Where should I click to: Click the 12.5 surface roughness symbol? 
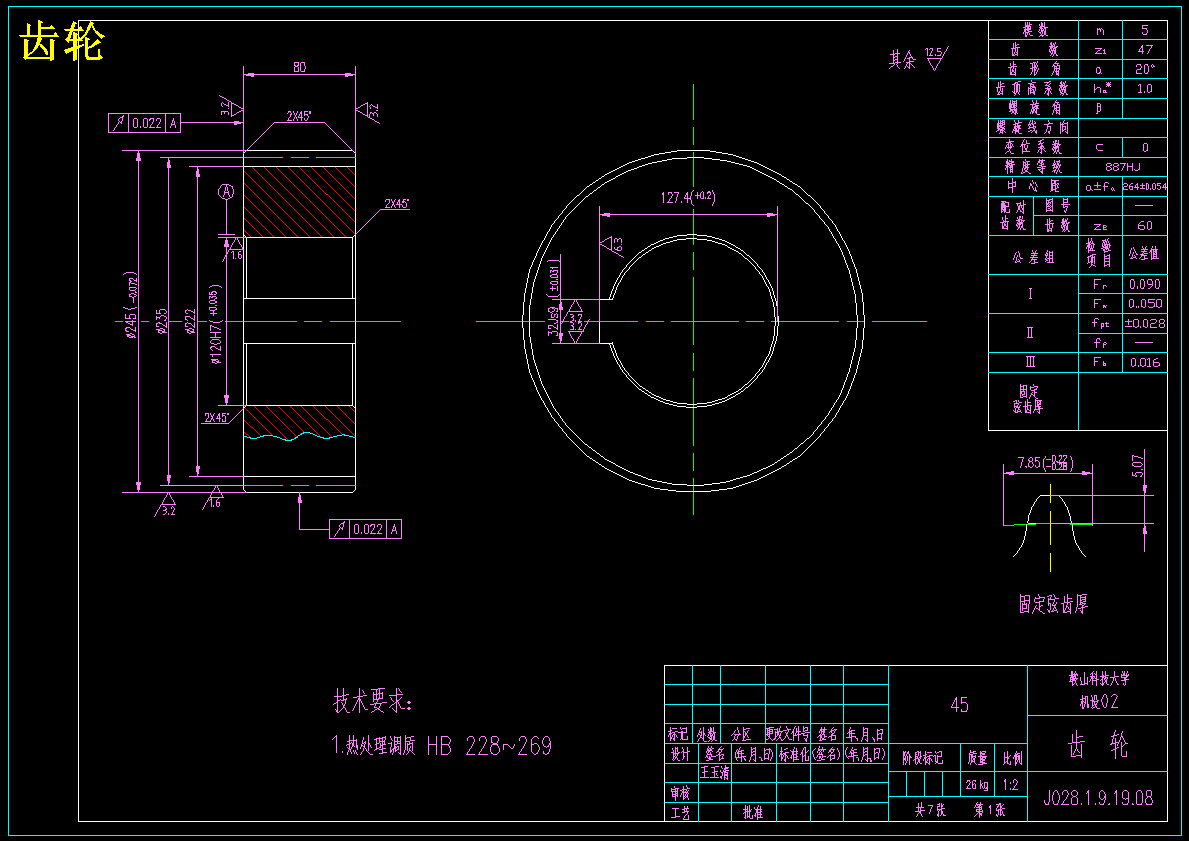point(935,59)
